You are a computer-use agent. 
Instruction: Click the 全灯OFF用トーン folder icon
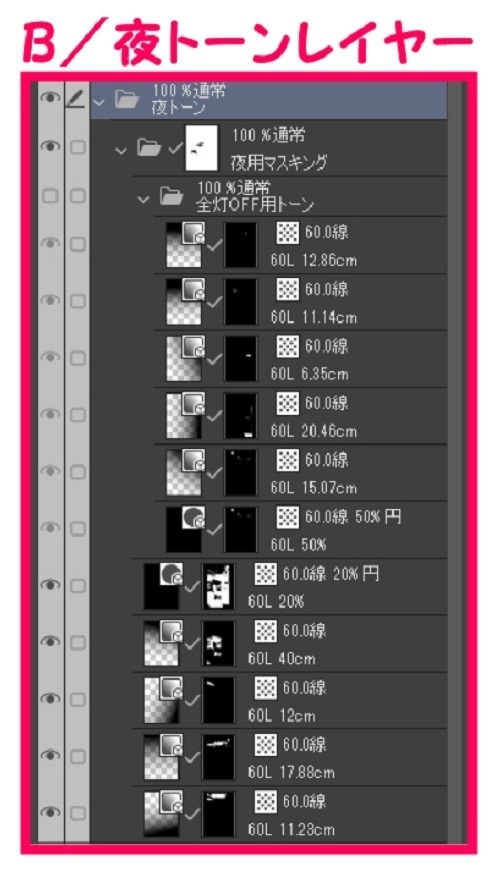pyautogui.click(x=172, y=196)
